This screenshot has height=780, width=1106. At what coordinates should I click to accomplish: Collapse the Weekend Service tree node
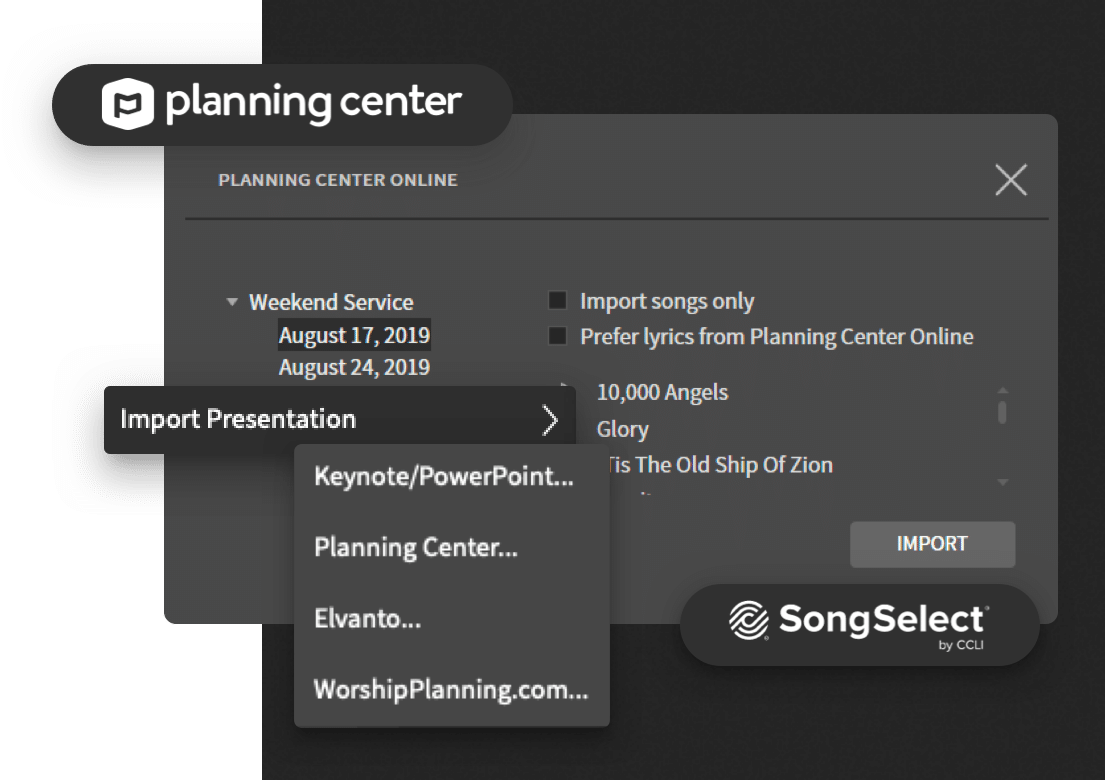231,302
